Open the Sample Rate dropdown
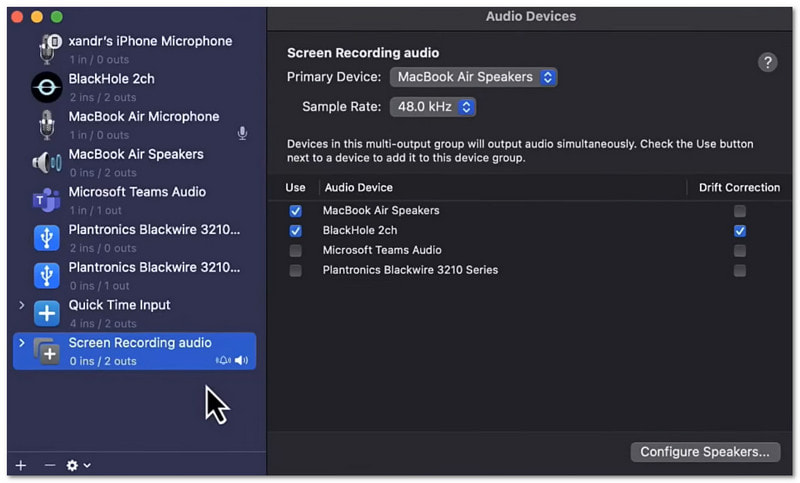The height and width of the screenshot is (483, 800). (x=433, y=107)
